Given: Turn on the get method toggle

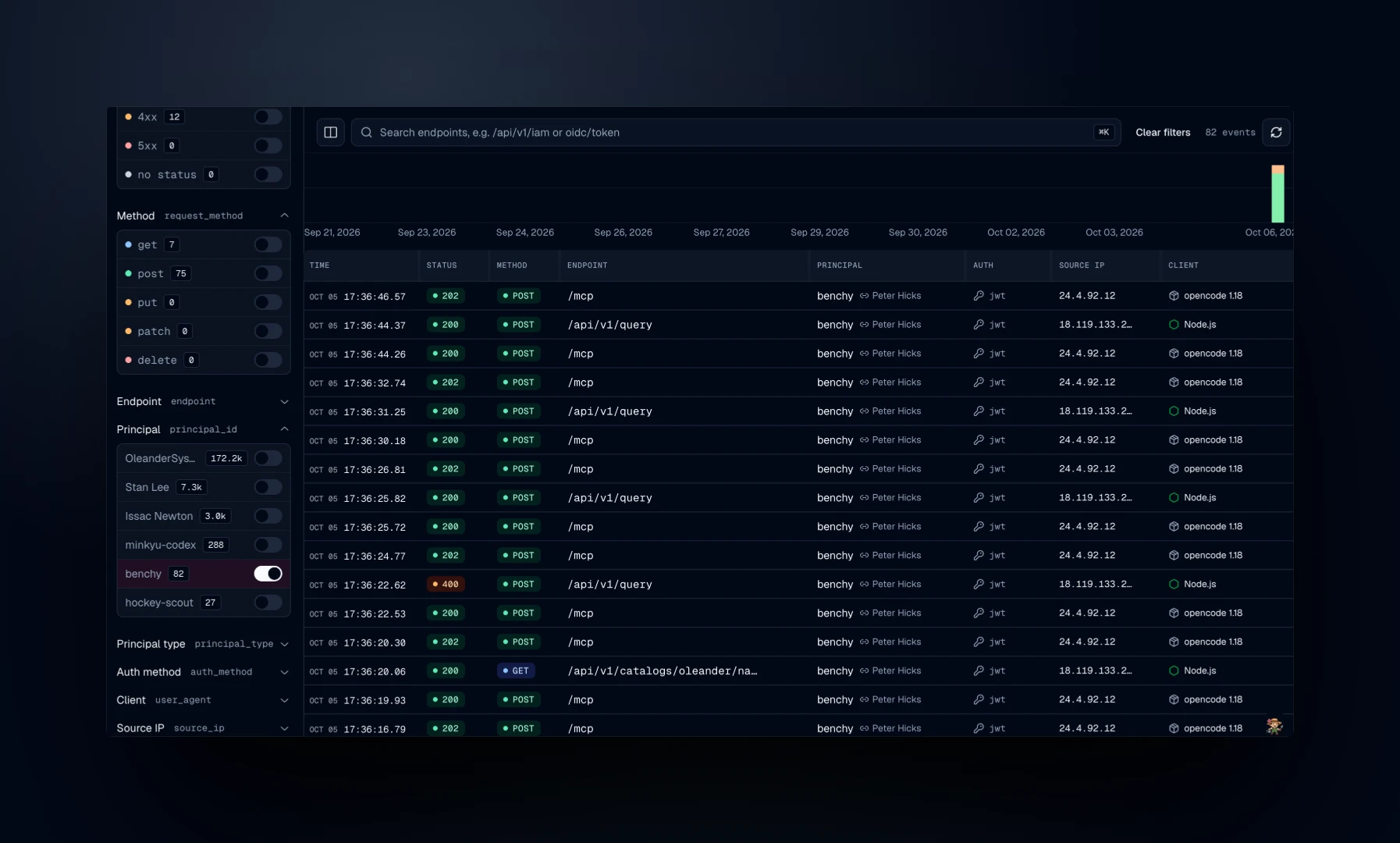Looking at the screenshot, I should [x=268, y=245].
